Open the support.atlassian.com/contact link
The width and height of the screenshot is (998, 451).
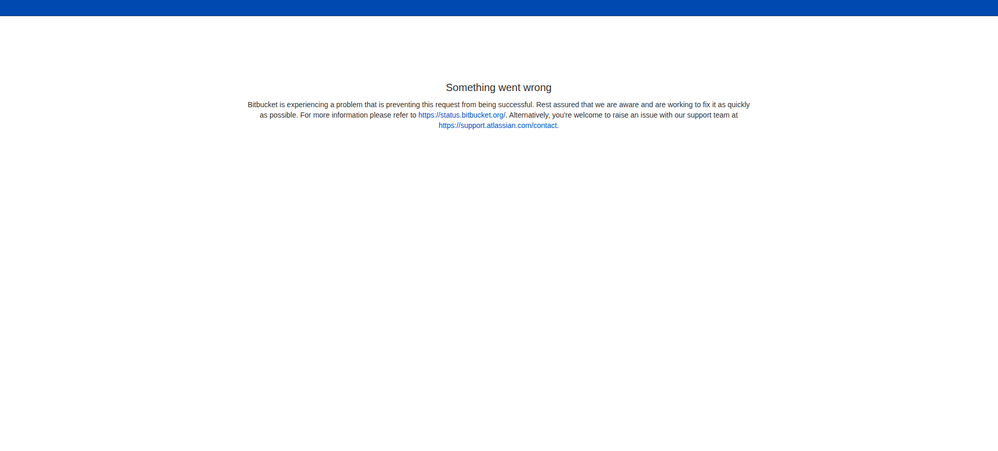[x=498, y=126]
